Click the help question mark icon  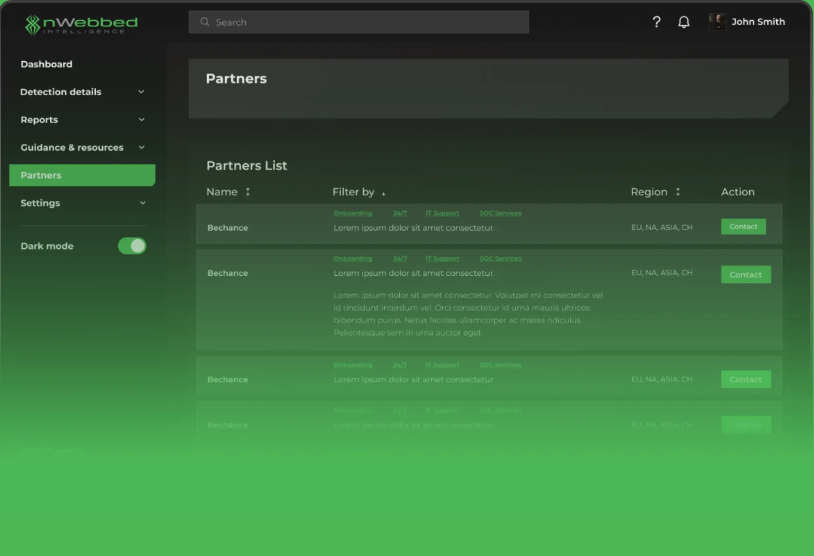[x=656, y=22]
